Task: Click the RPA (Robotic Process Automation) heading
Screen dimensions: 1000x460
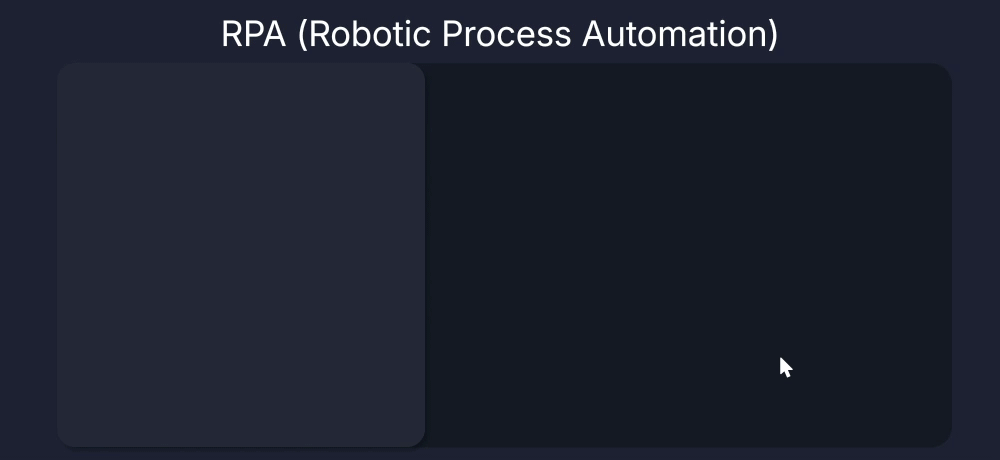Action: tap(499, 34)
